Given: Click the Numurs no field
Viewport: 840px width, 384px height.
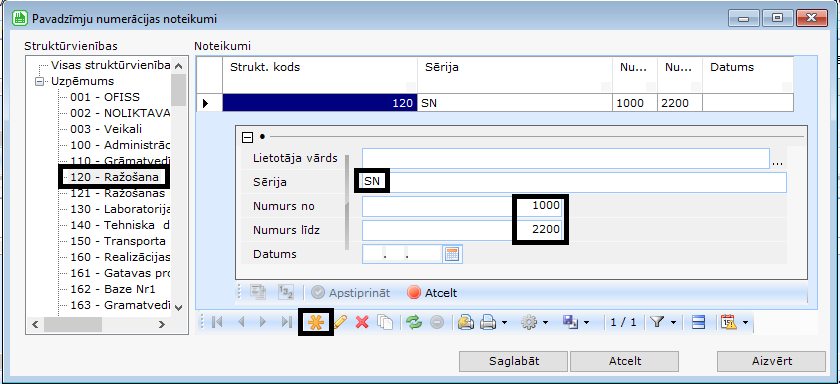Looking at the screenshot, I should (462, 206).
